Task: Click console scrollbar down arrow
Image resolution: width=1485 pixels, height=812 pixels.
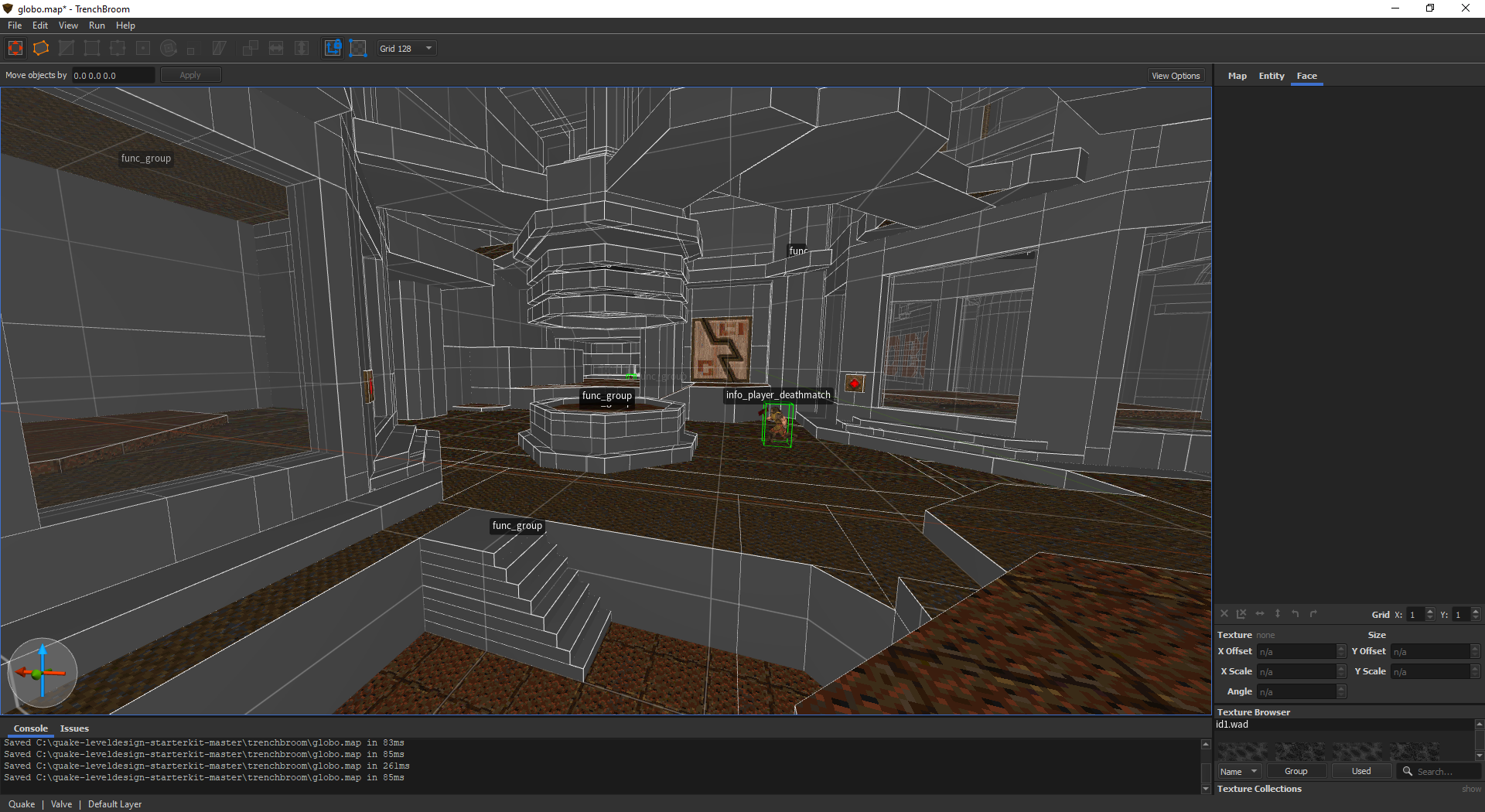Action: 1205,789
